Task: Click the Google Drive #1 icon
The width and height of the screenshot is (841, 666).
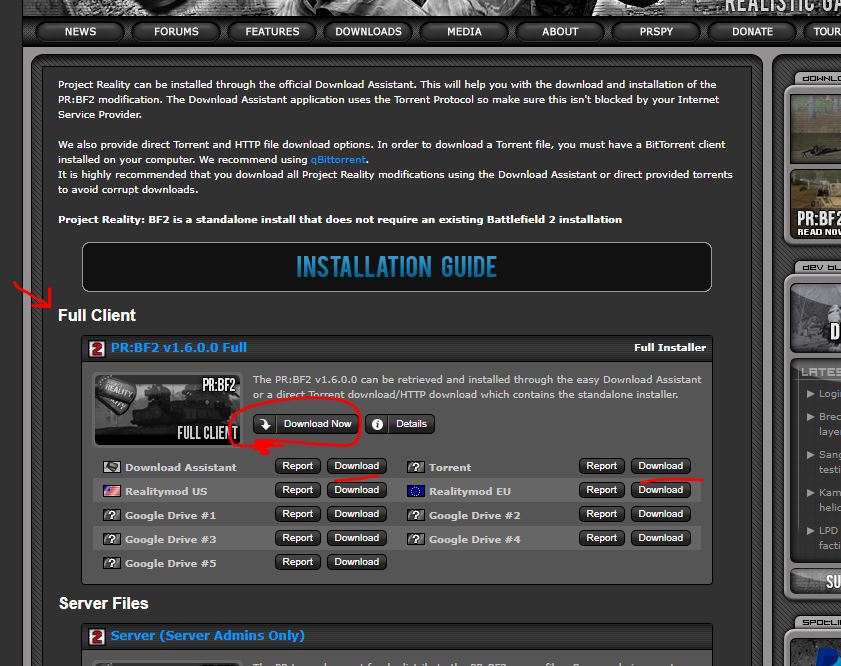Action: 112,515
